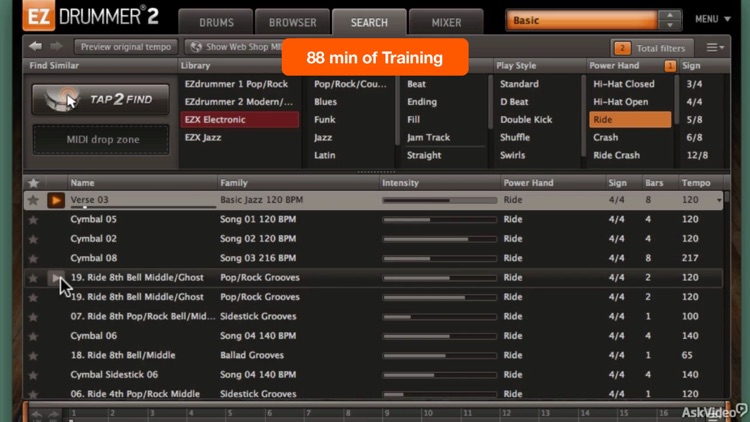Go back with the left arrow icon
Image resolution: width=750 pixels, height=422 pixels.
(35, 46)
